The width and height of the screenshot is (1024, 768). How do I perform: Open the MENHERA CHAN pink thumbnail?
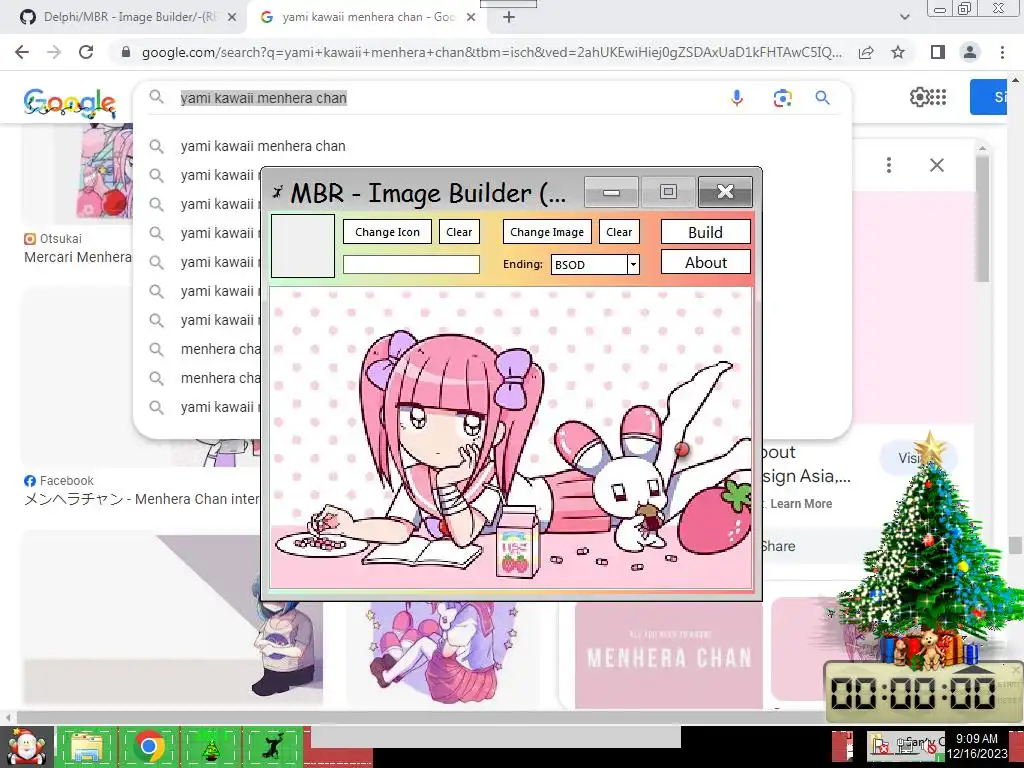tap(669, 655)
